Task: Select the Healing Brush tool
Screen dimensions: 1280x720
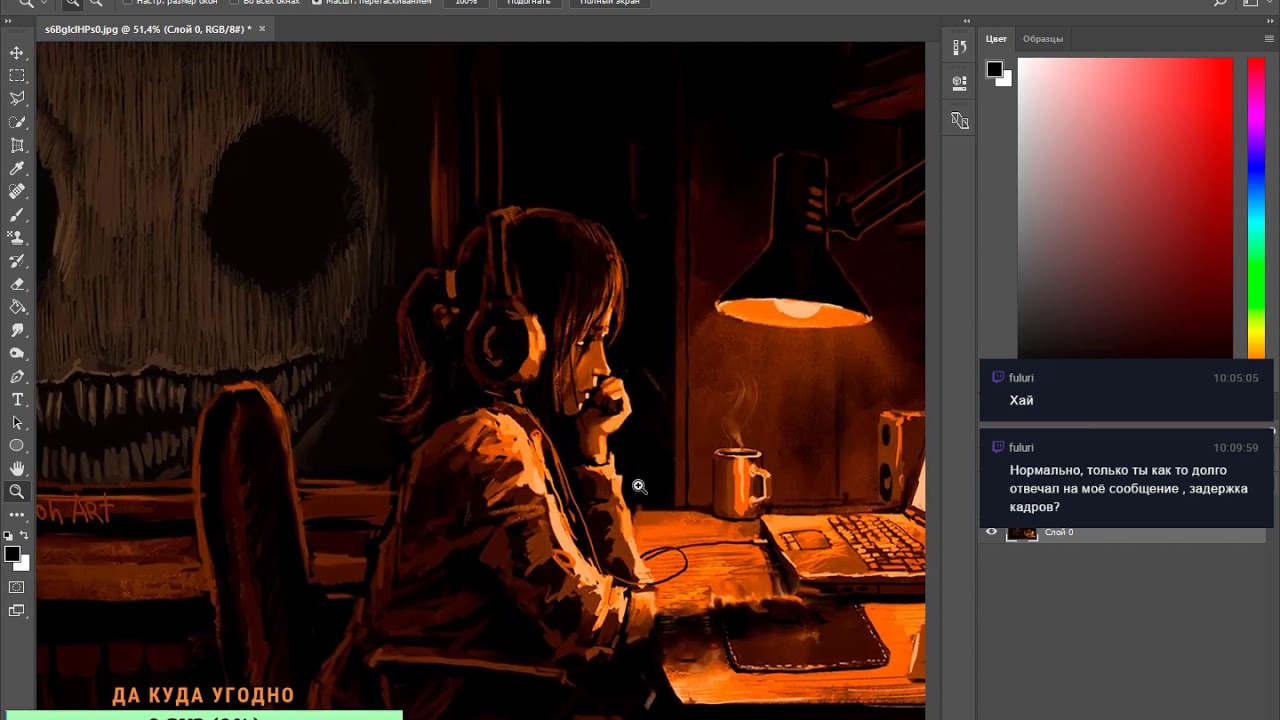Action: [17, 191]
